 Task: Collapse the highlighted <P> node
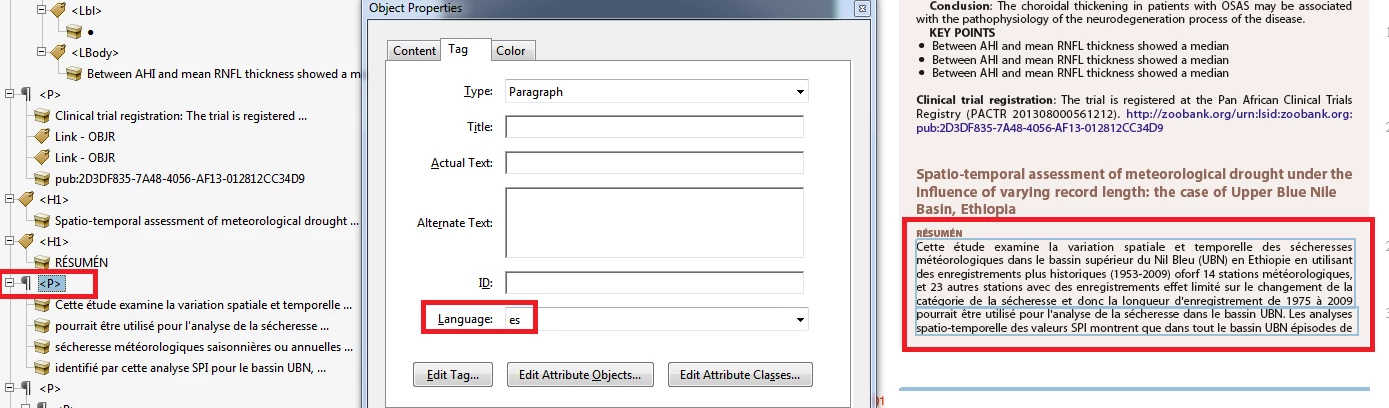[x=10, y=284]
